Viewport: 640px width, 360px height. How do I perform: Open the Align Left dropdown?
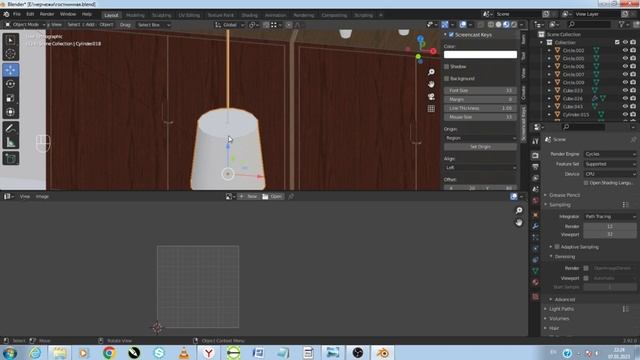pos(480,167)
